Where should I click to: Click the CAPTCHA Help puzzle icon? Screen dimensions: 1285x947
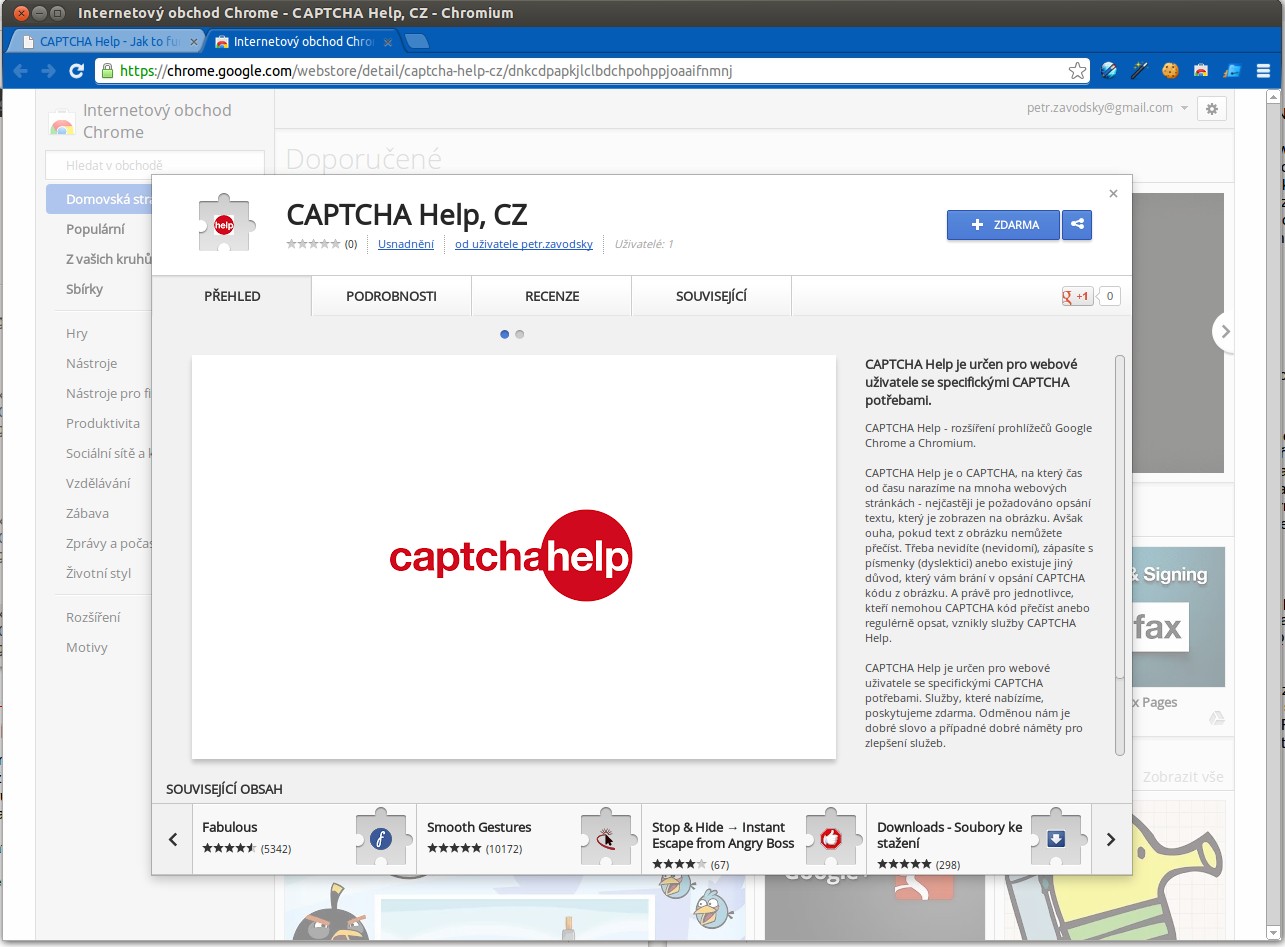(x=224, y=224)
